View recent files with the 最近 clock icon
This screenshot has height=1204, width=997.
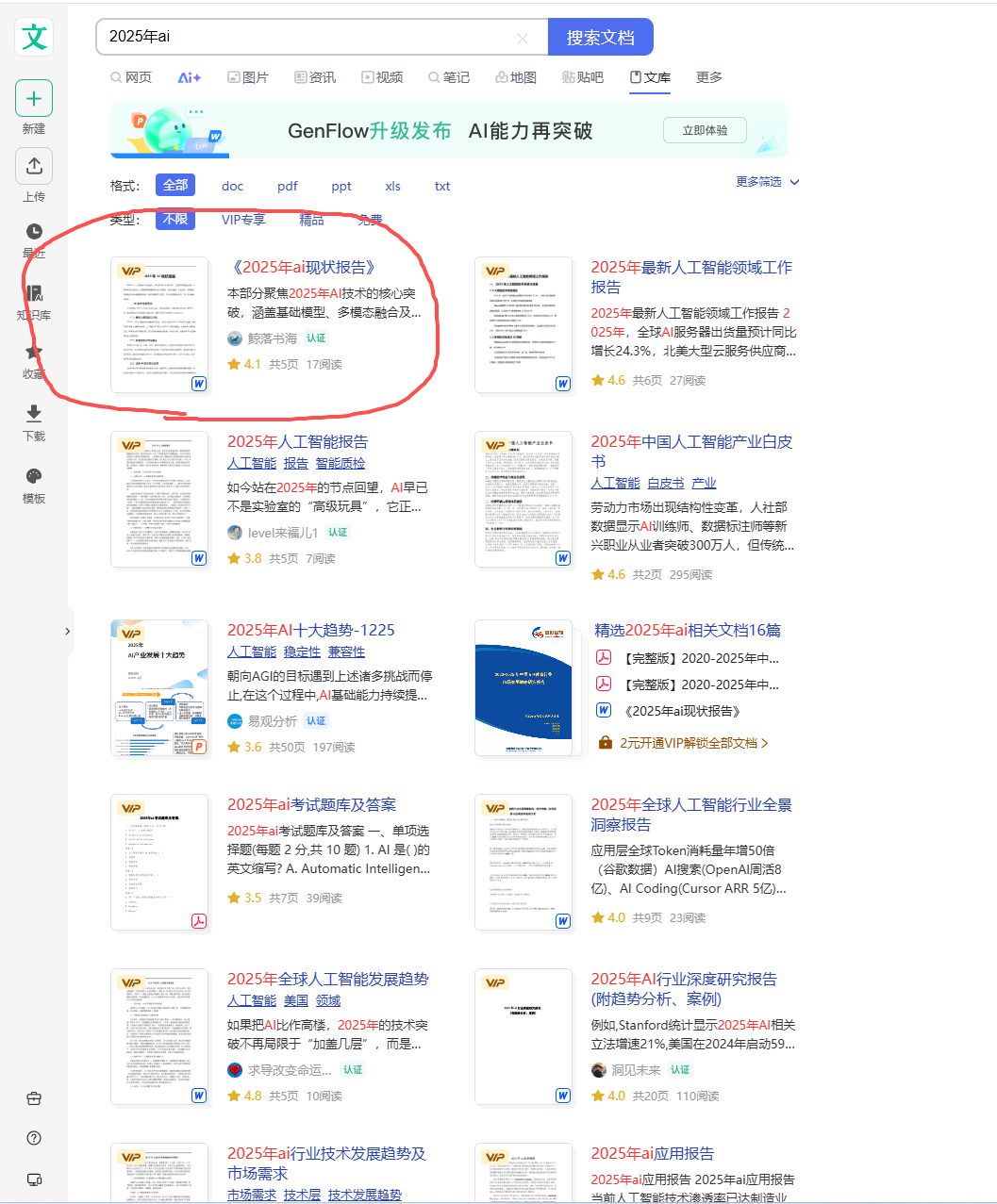[34, 231]
